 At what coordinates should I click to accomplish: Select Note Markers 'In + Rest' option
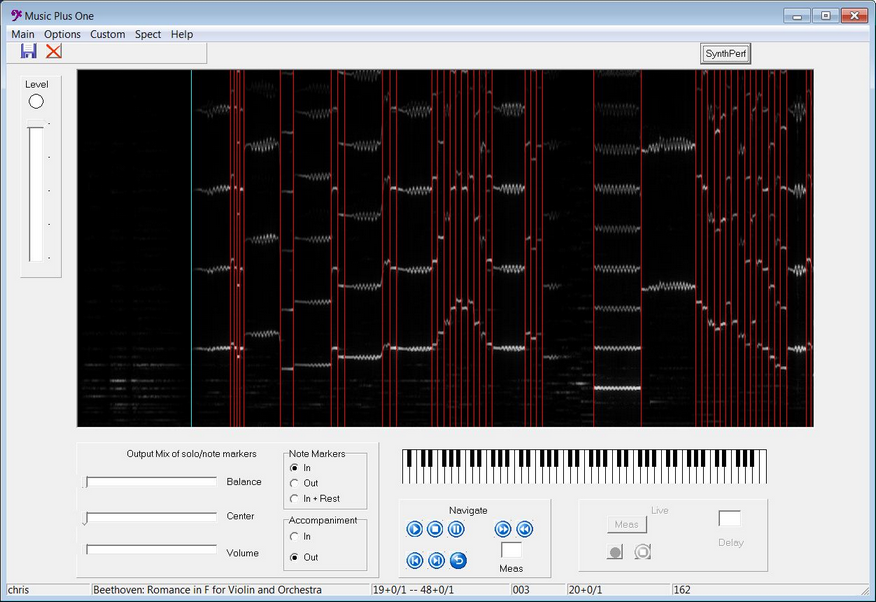tap(294, 498)
